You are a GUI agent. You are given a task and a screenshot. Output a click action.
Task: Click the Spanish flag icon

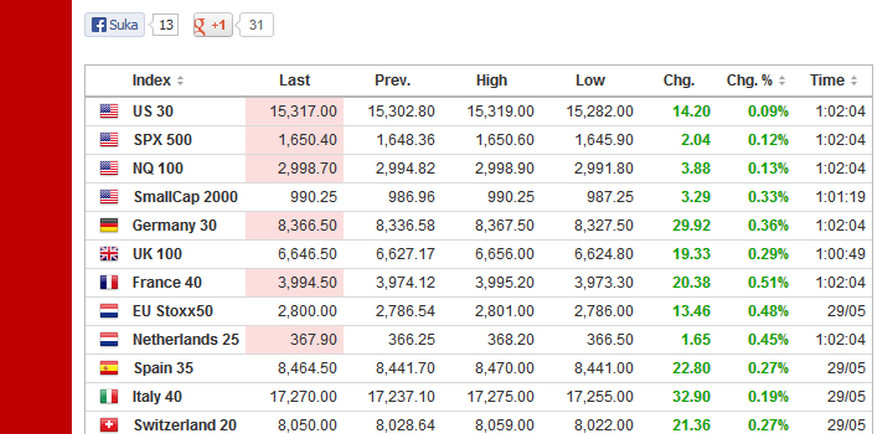click(109, 368)
